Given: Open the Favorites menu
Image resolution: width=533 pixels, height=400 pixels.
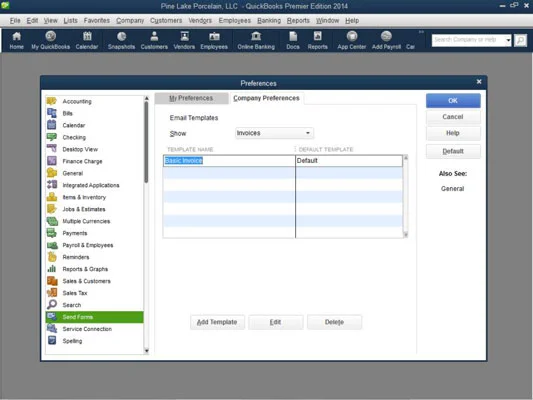Looking at the screenshot, I should (97, 20).
